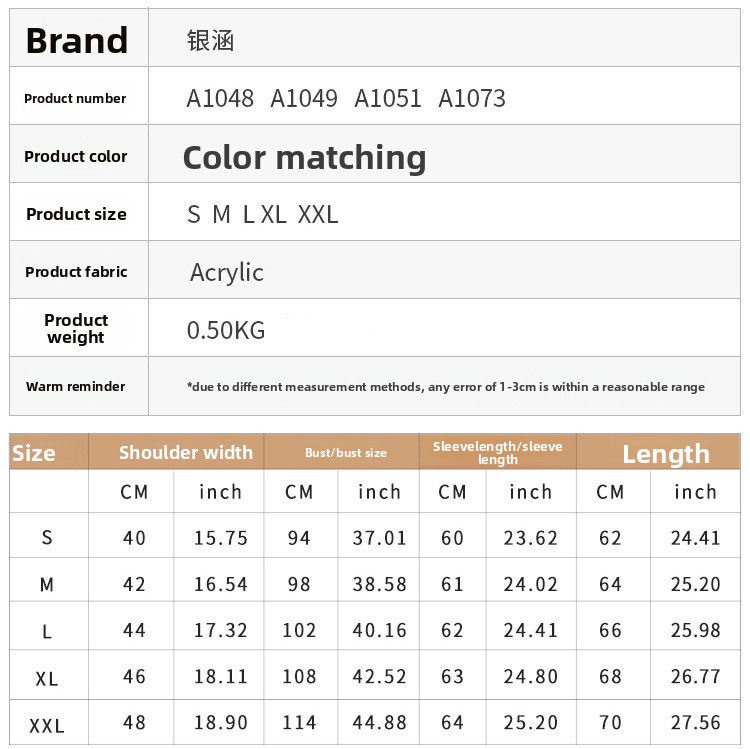Screen dimensions: 750x749
Task: Click the Product fabric row label
Action: click(76, 272)
